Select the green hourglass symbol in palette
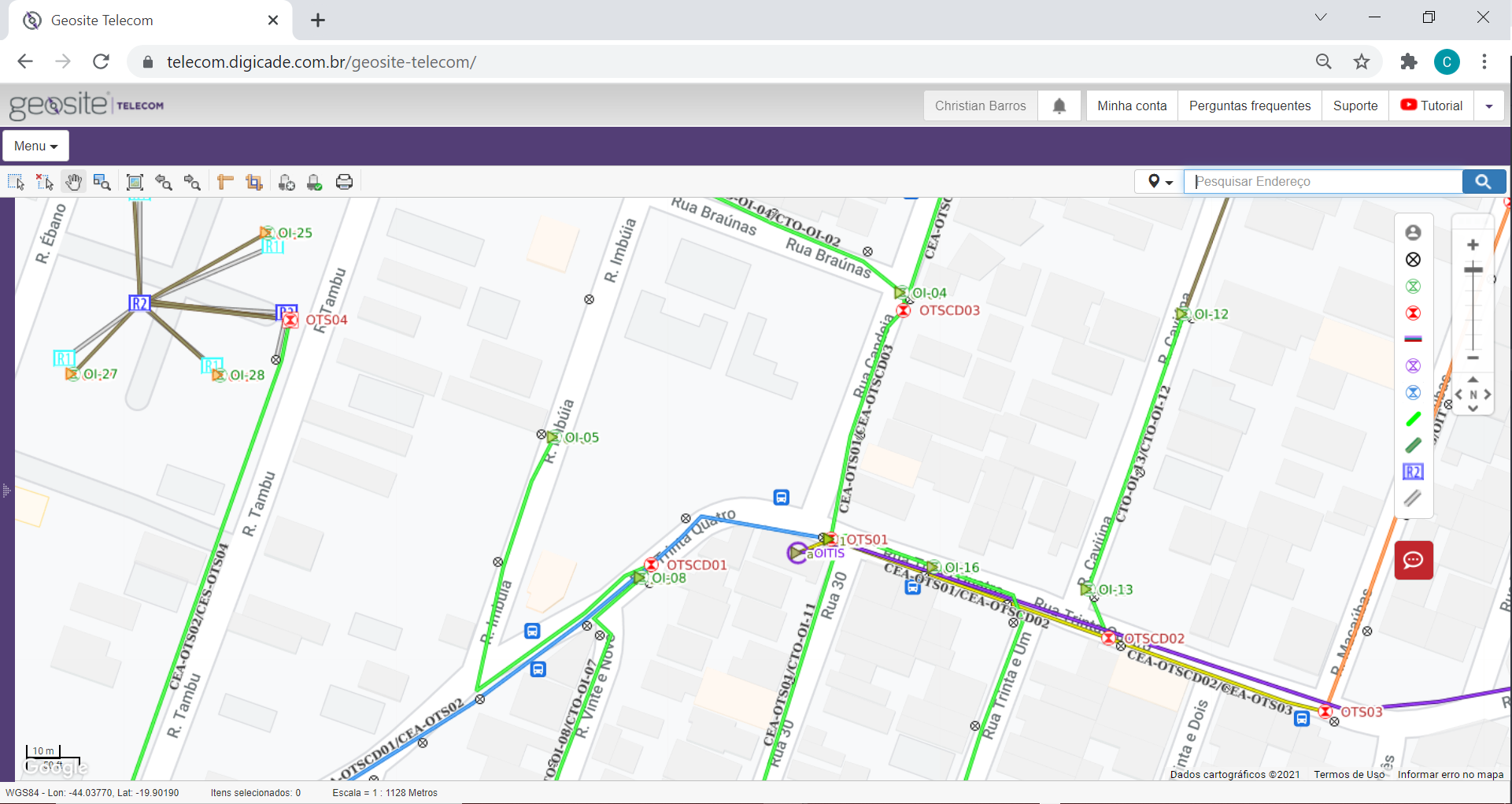This screenshot has width=1512, height=804. point(1414,286)
